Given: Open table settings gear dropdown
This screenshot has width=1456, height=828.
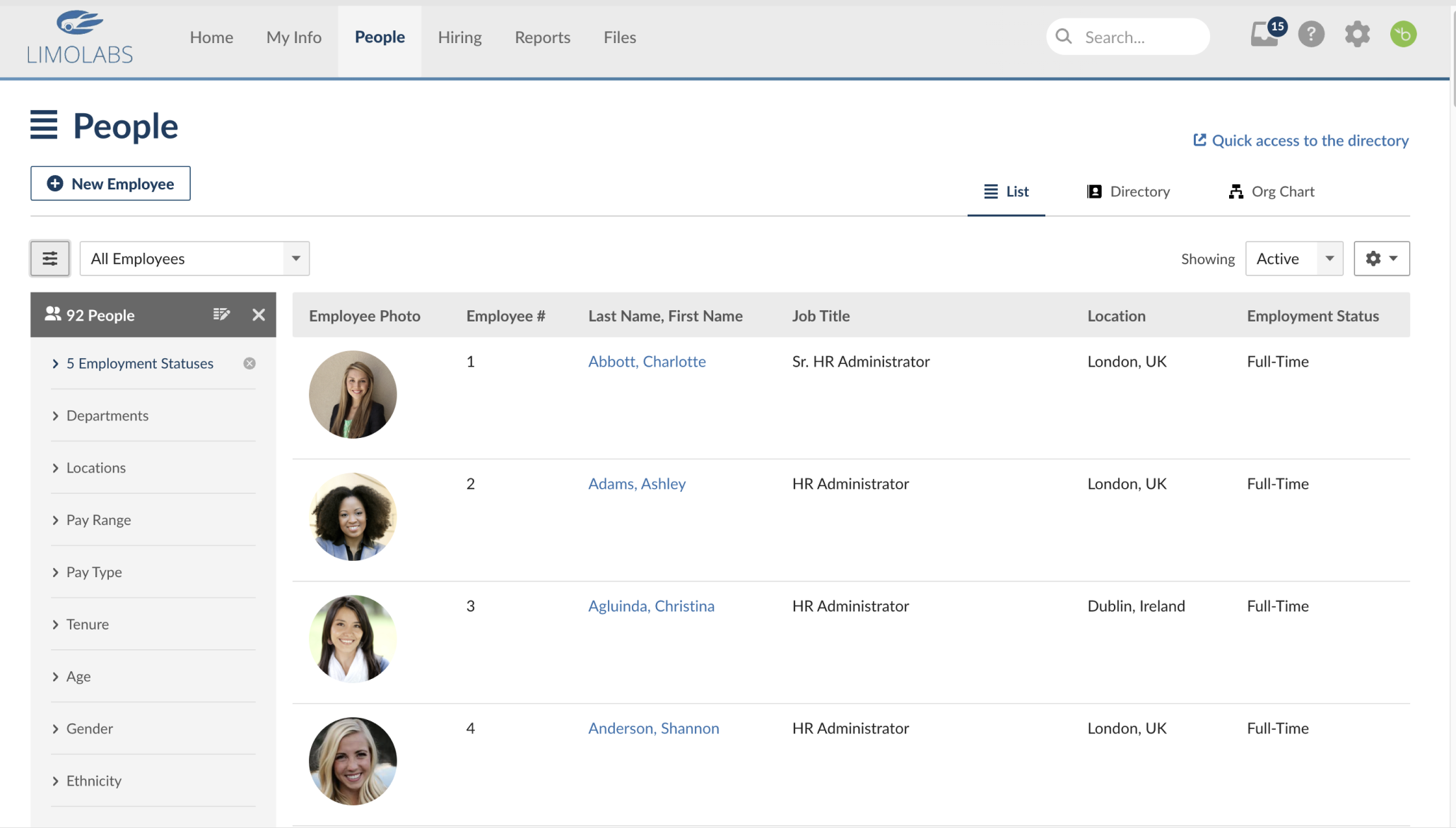Looking at the screenshot, I should point(1381,259).
